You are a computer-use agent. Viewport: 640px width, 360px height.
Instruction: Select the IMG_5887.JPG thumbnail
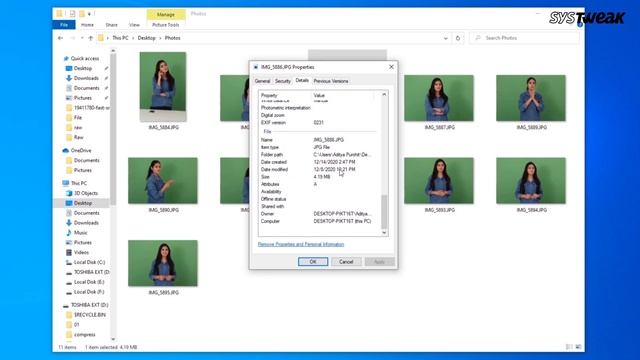point(439,98)
